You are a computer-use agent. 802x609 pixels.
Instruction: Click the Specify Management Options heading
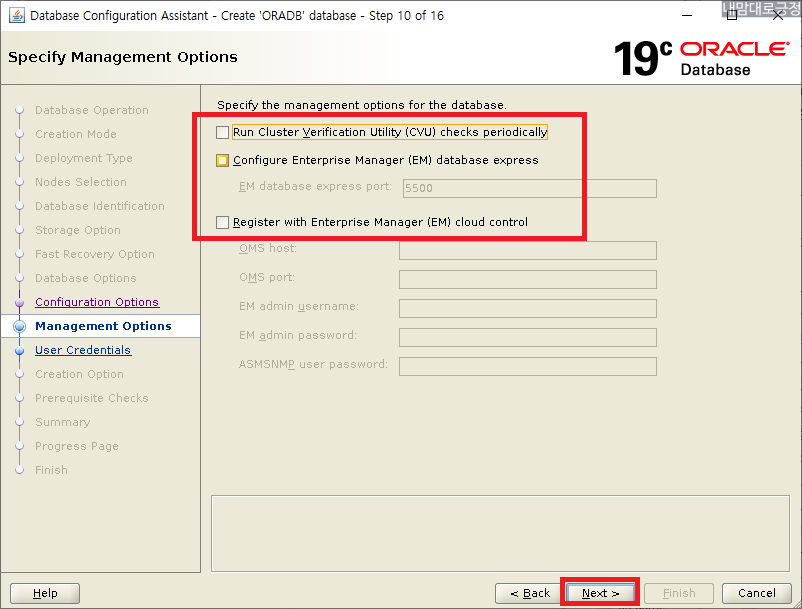click(123, 57)
